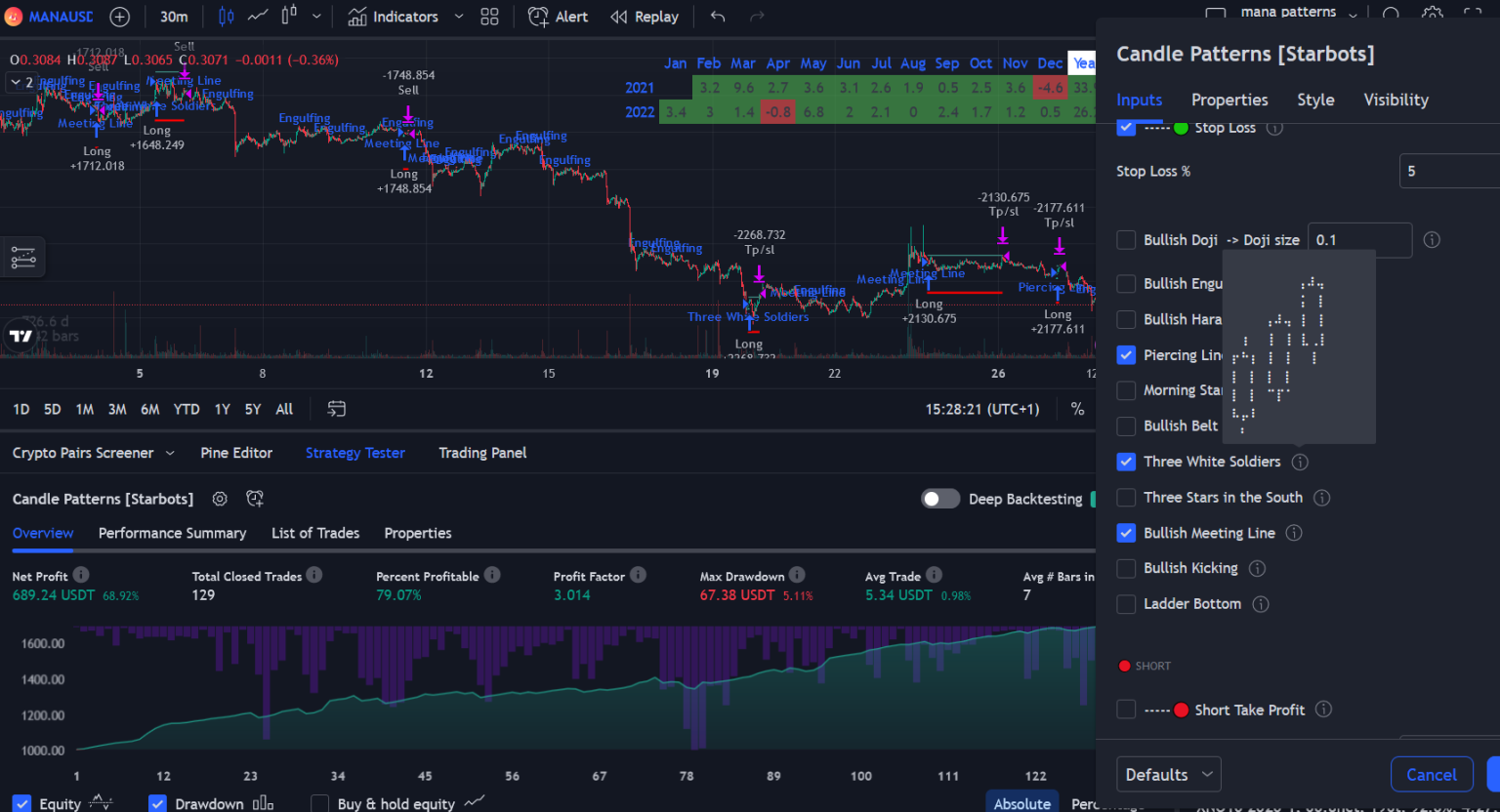Screen dimensions: 1500x812
Task: Switch on Deep Backtesting toggle
Action: click(x=939, y=499)
